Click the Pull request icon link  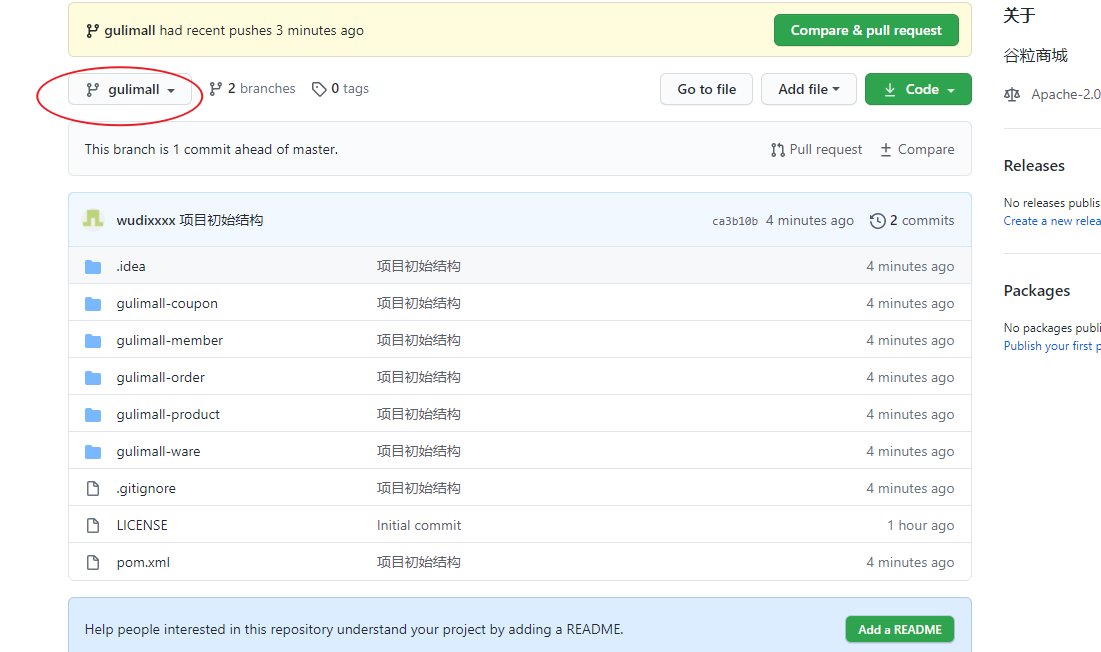(x=777, y=150)
